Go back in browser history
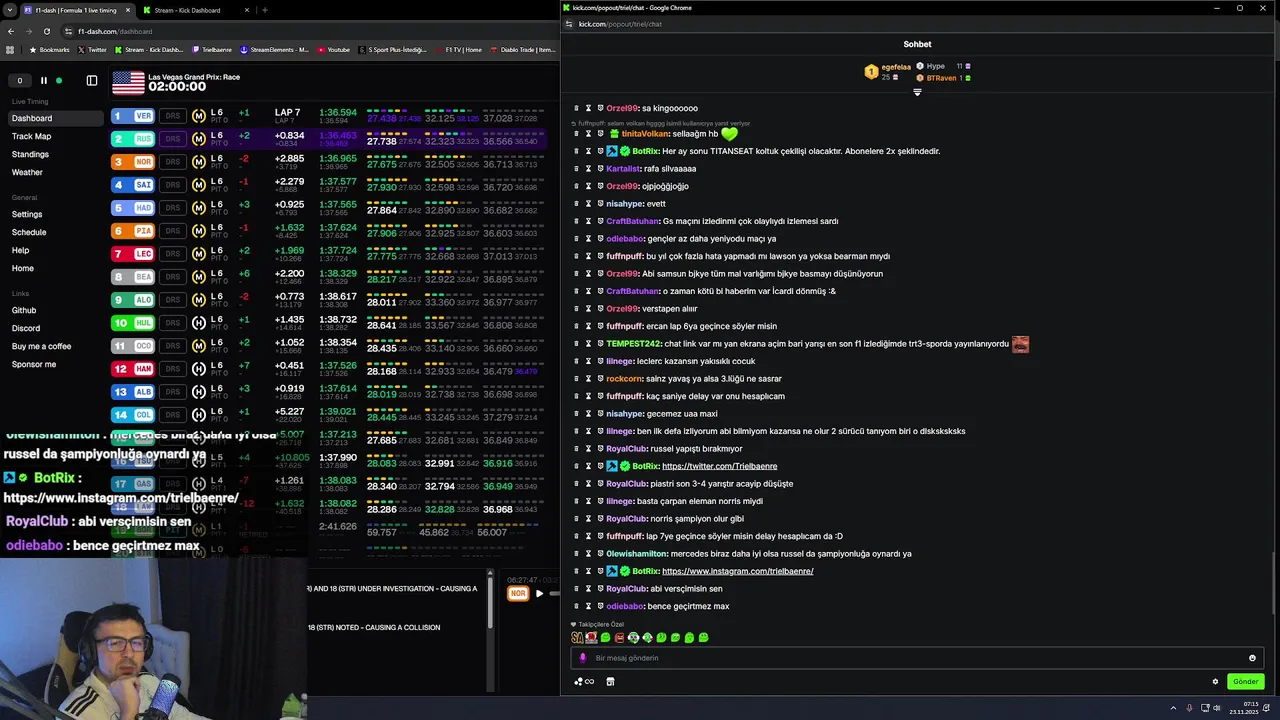1280x720 pixels. point(11,31)
